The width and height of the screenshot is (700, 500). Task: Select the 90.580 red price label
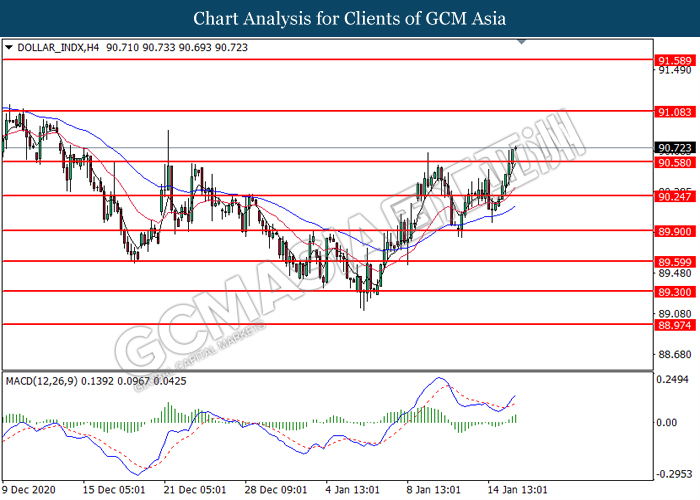click(x=673, y=161)
